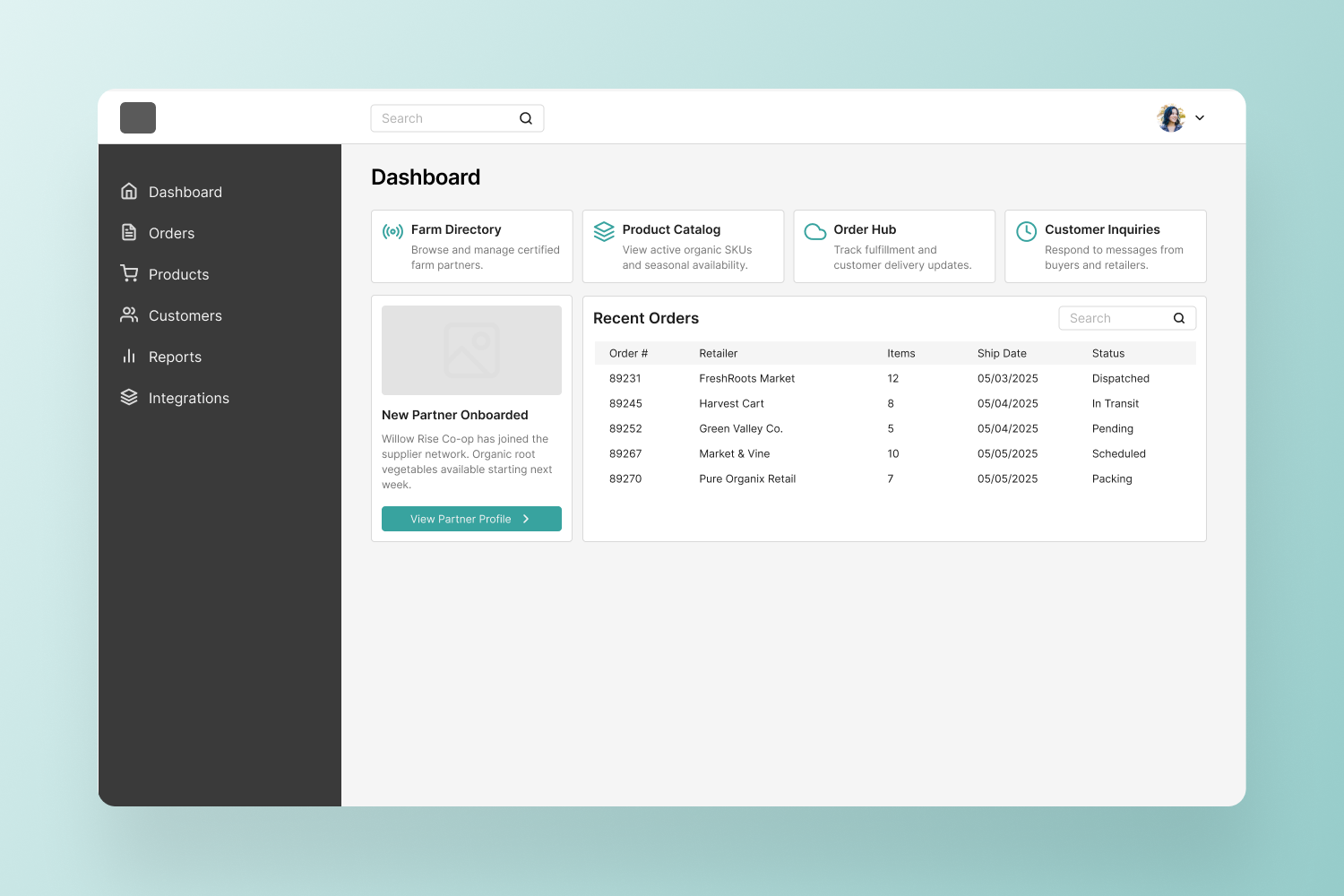Click the Ship Date column header

(1002, 353)
